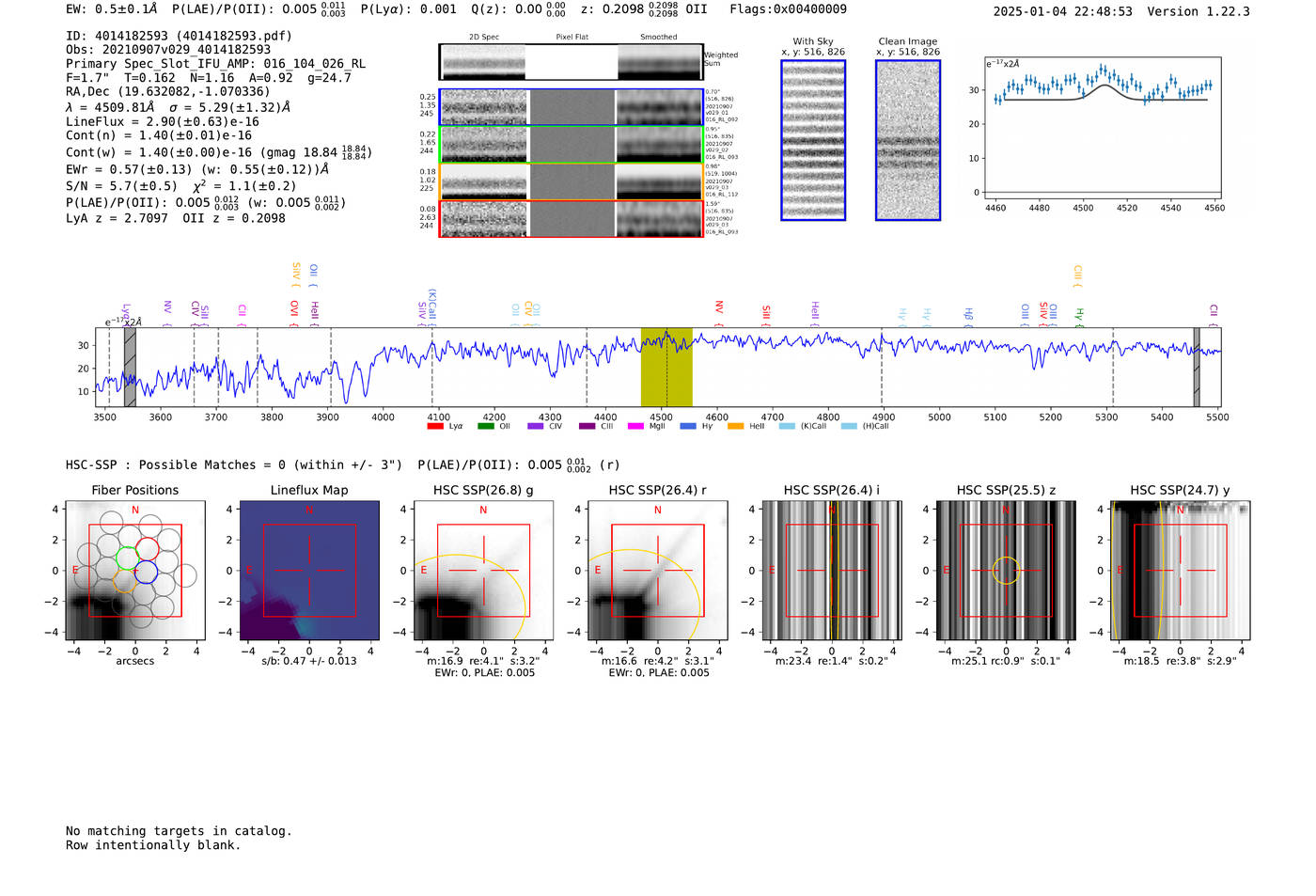Select the blue-bordered 2D spectrum row
This screenshot has width=1316, height=896.
(571, 107)
